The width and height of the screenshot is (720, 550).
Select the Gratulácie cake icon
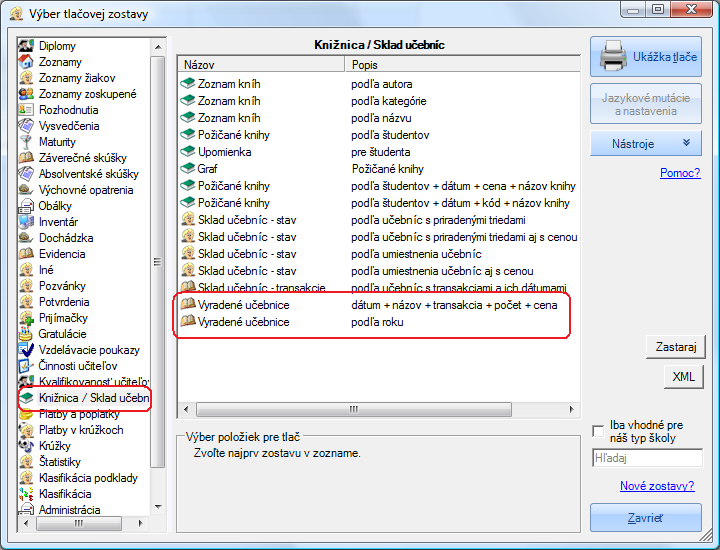[x=26, y=334]
